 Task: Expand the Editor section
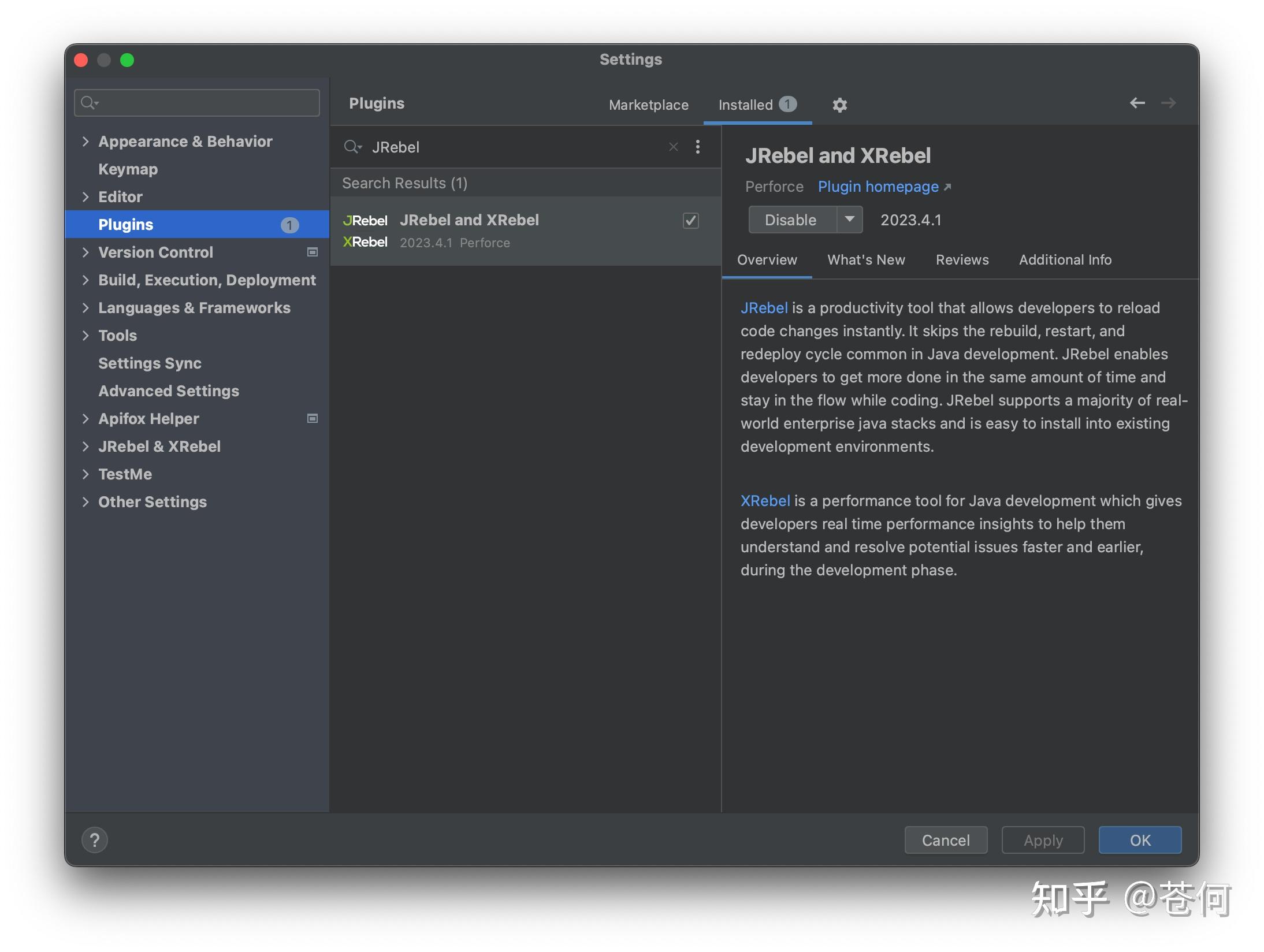(85, 196)
